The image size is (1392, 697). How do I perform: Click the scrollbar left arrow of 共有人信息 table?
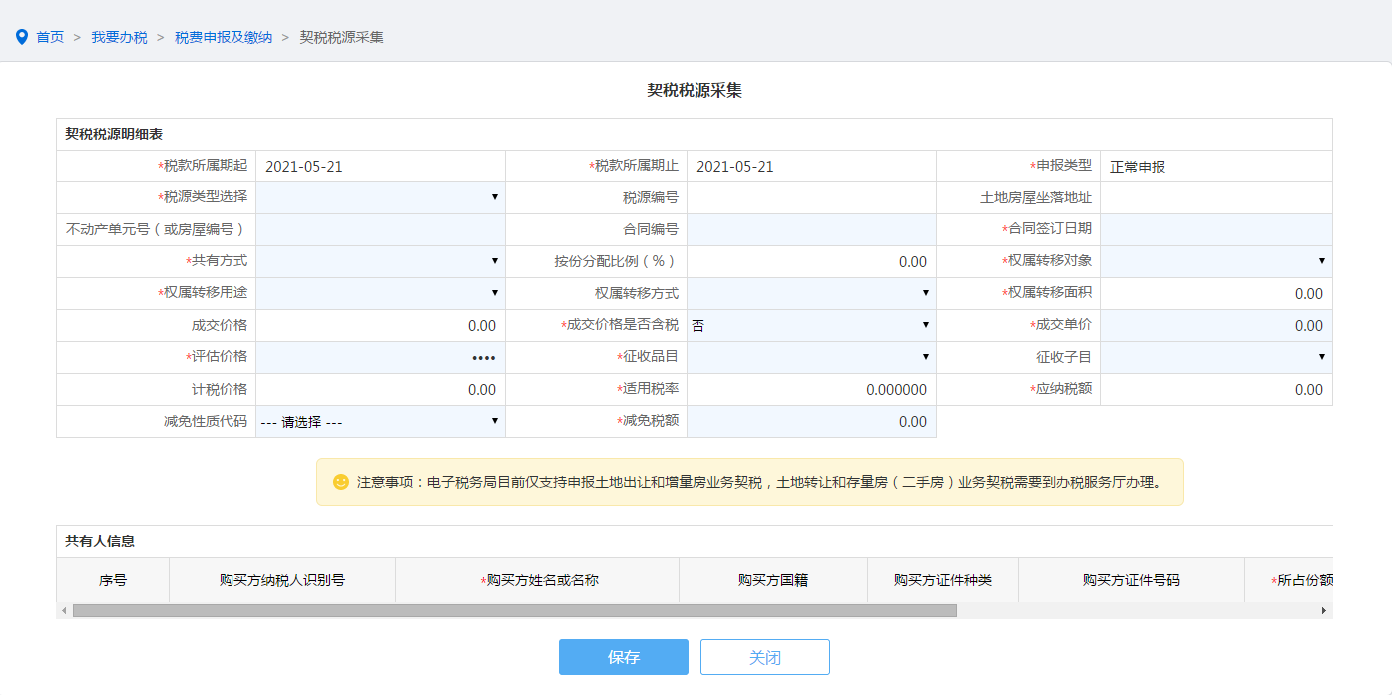click(64, 610)
